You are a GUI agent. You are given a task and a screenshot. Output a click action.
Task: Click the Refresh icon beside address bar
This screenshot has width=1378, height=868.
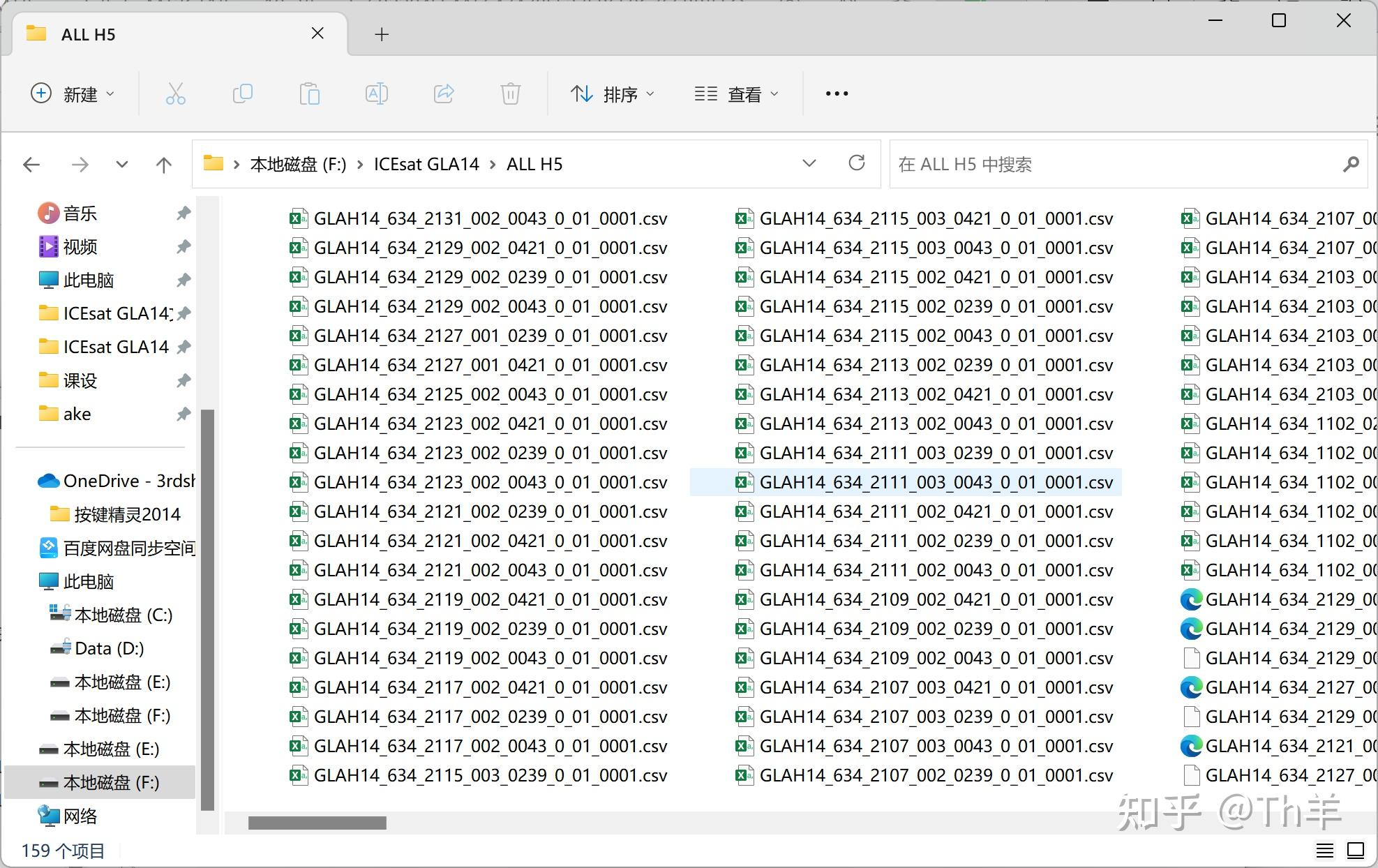pos(857,163)
